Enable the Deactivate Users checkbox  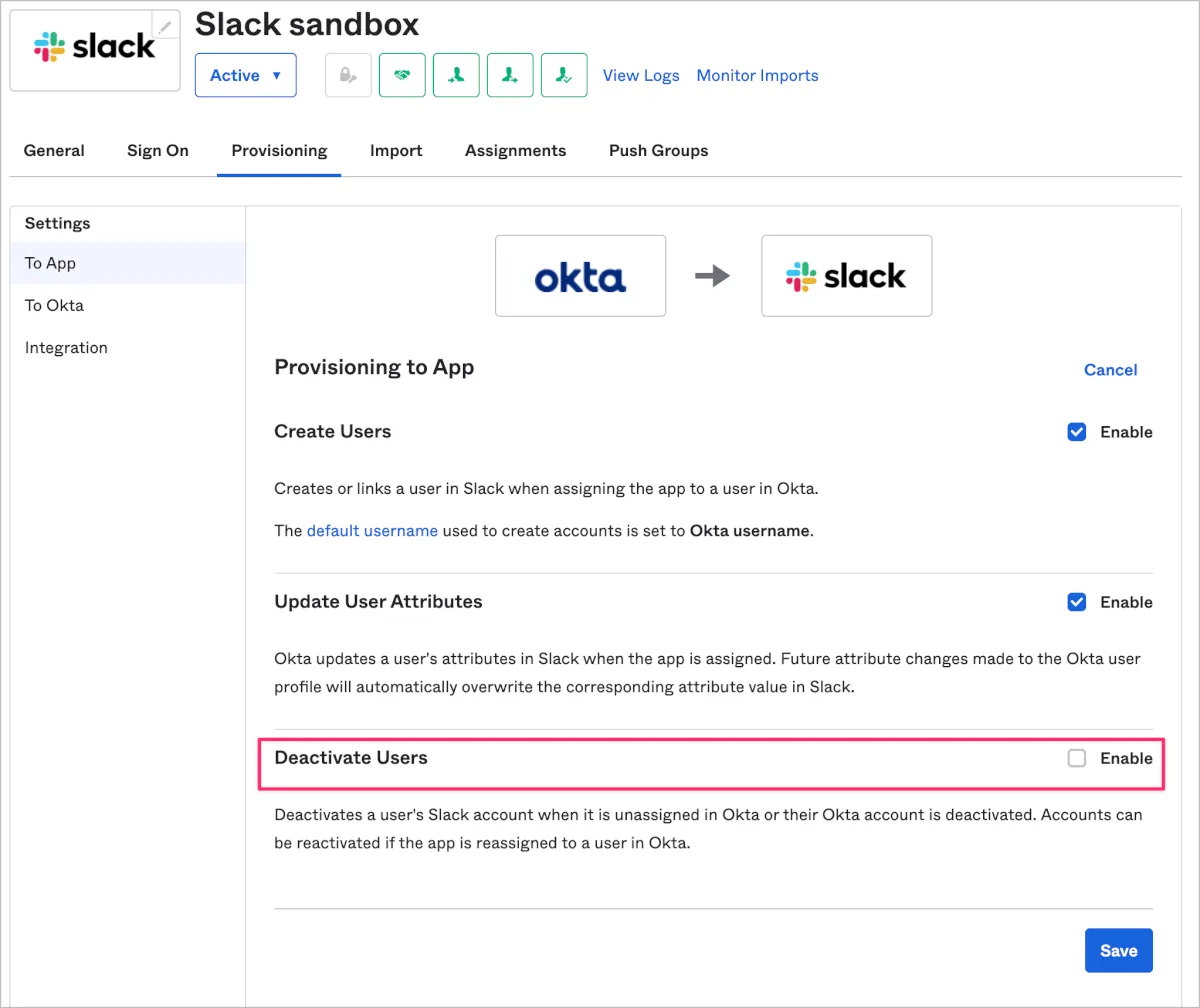tap(1077, 758)
